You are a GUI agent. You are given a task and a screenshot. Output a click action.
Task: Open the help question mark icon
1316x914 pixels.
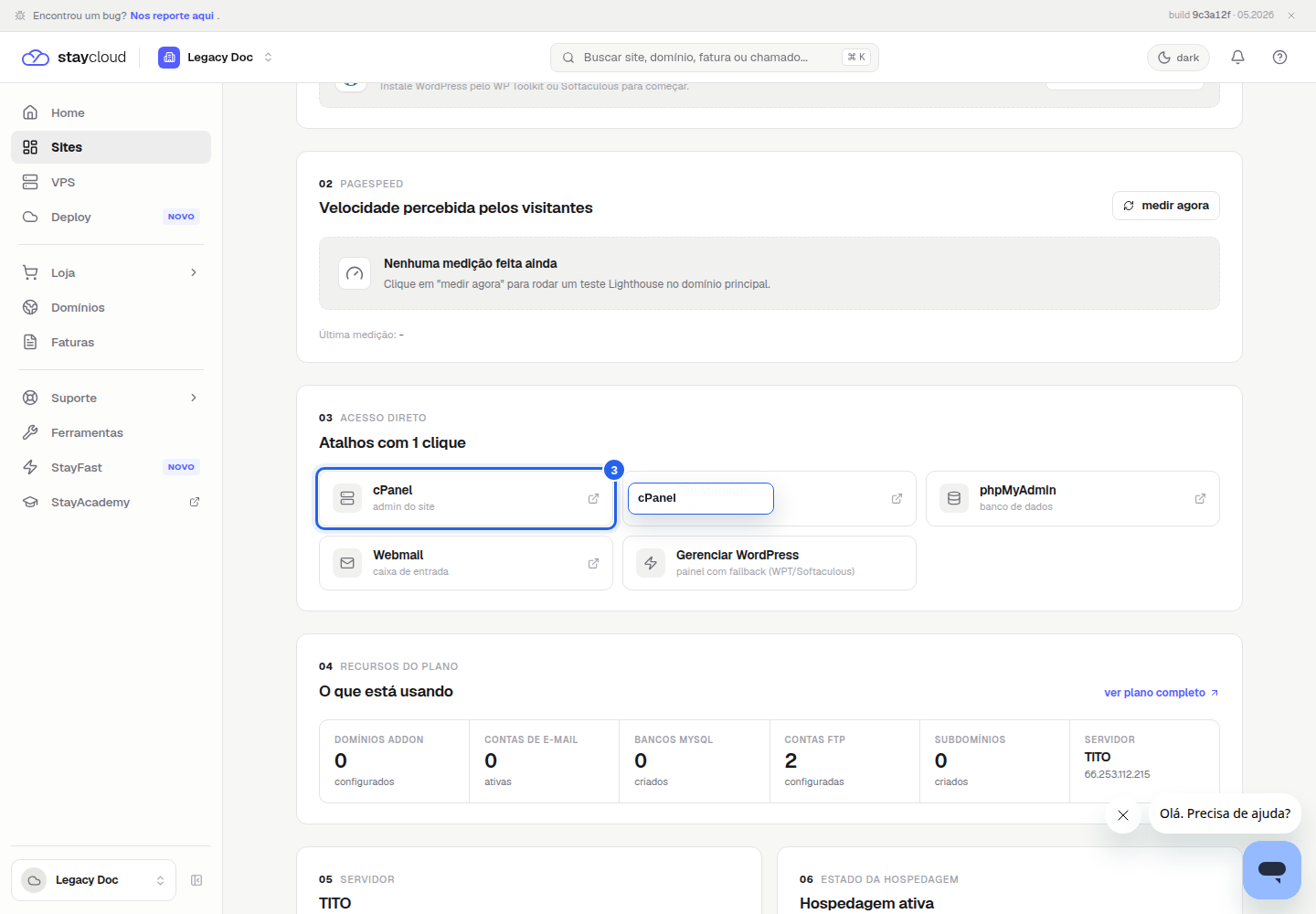pyautogui.click(x=1279, y=58)
